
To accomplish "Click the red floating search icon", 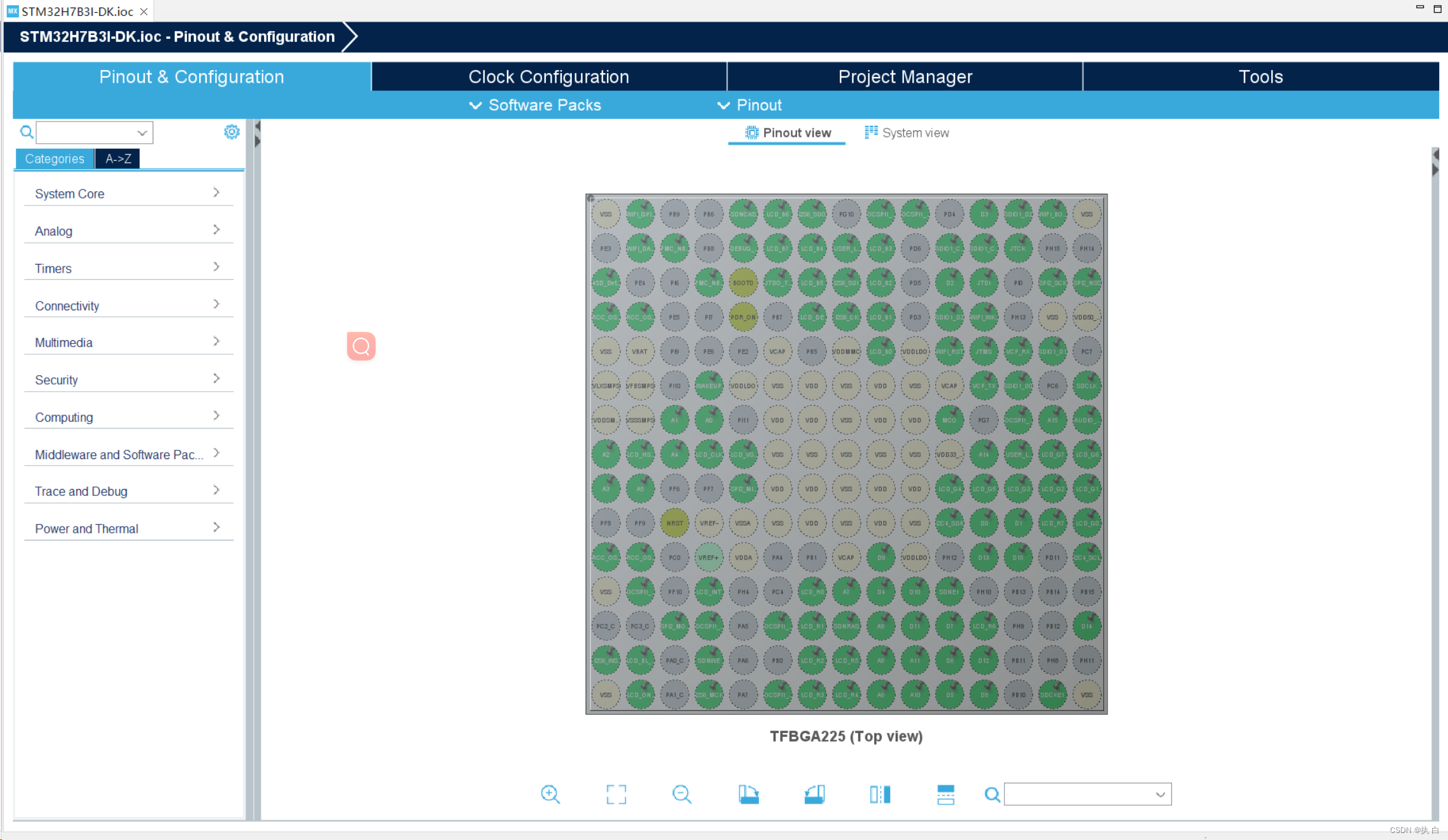I will click(361, 346).
